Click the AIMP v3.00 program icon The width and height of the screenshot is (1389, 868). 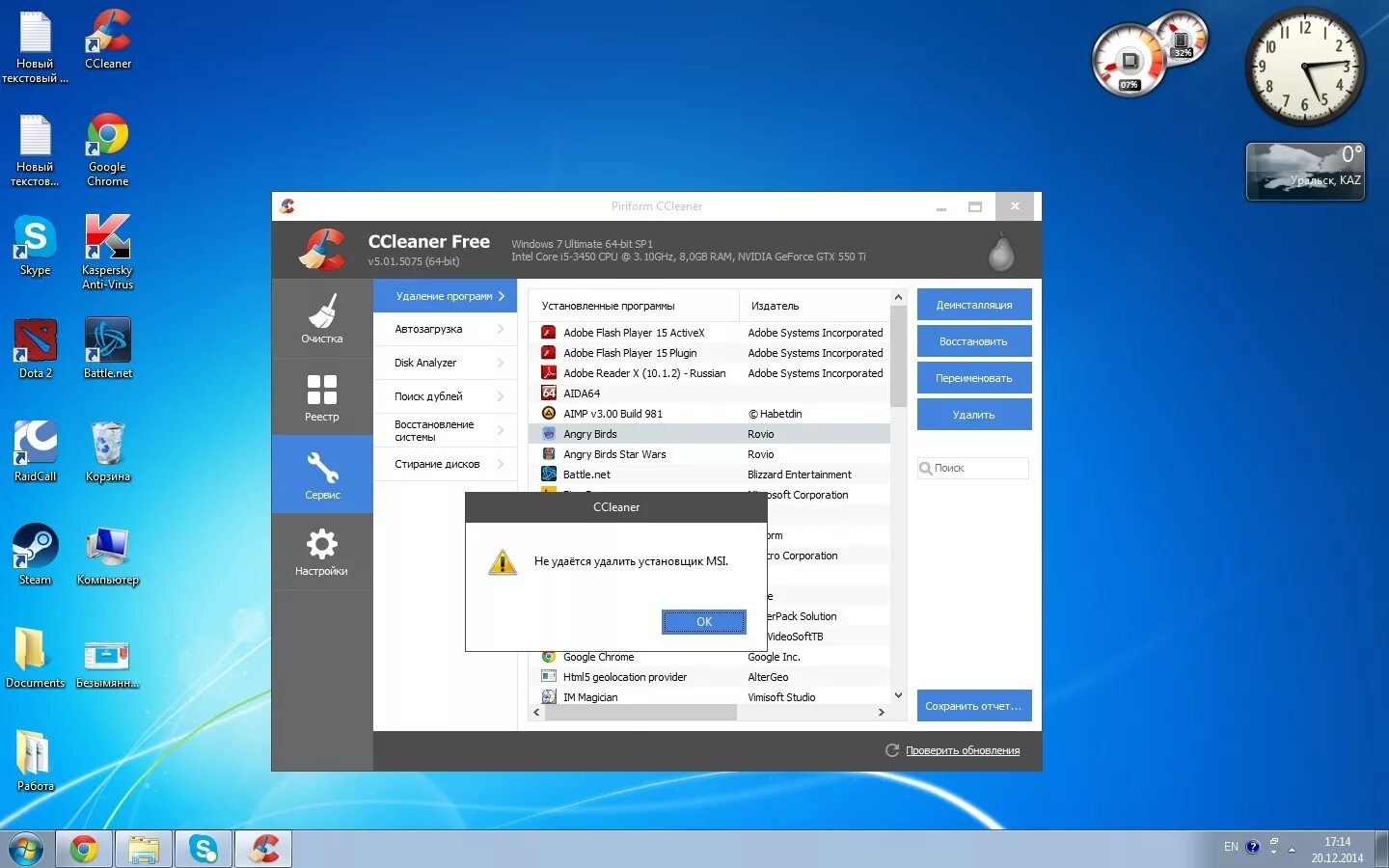(549, 414)
